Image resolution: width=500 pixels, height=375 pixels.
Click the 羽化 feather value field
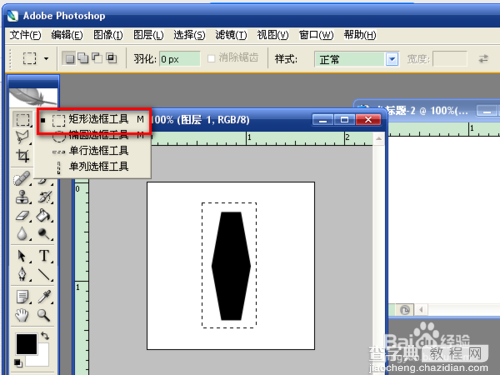[x=180, y=59]
